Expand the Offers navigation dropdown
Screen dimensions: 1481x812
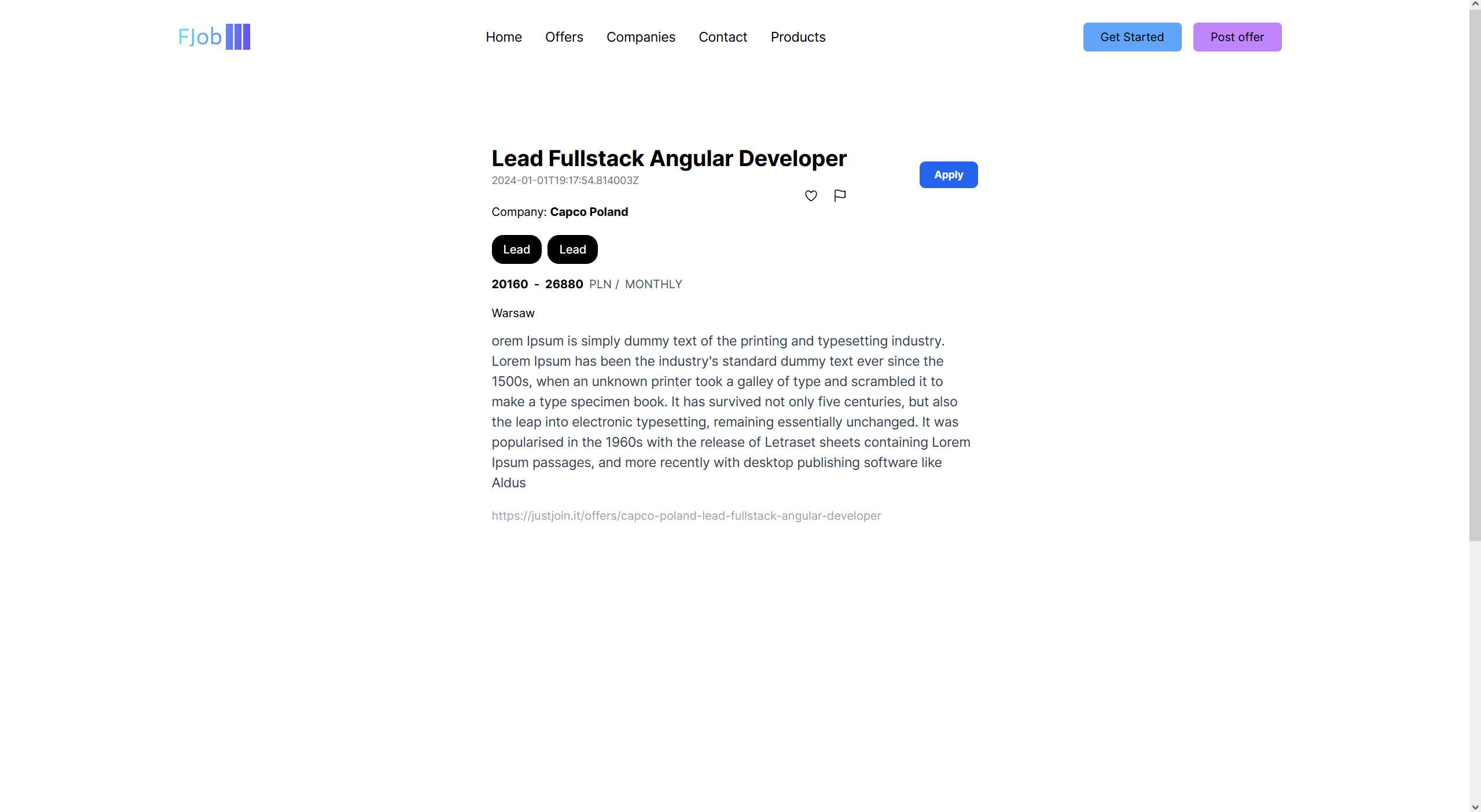(x=564, y=36)
